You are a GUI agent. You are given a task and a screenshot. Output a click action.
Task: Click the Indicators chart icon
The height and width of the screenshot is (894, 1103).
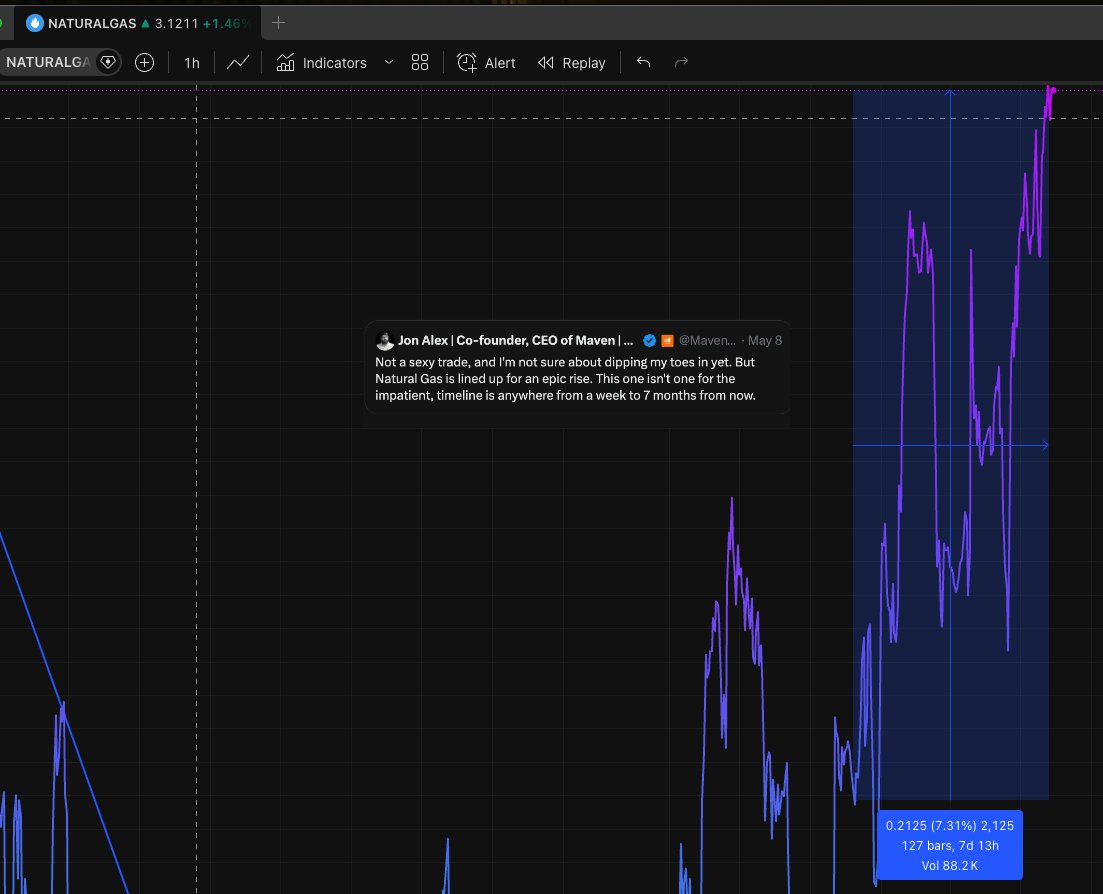click(285, 63)
